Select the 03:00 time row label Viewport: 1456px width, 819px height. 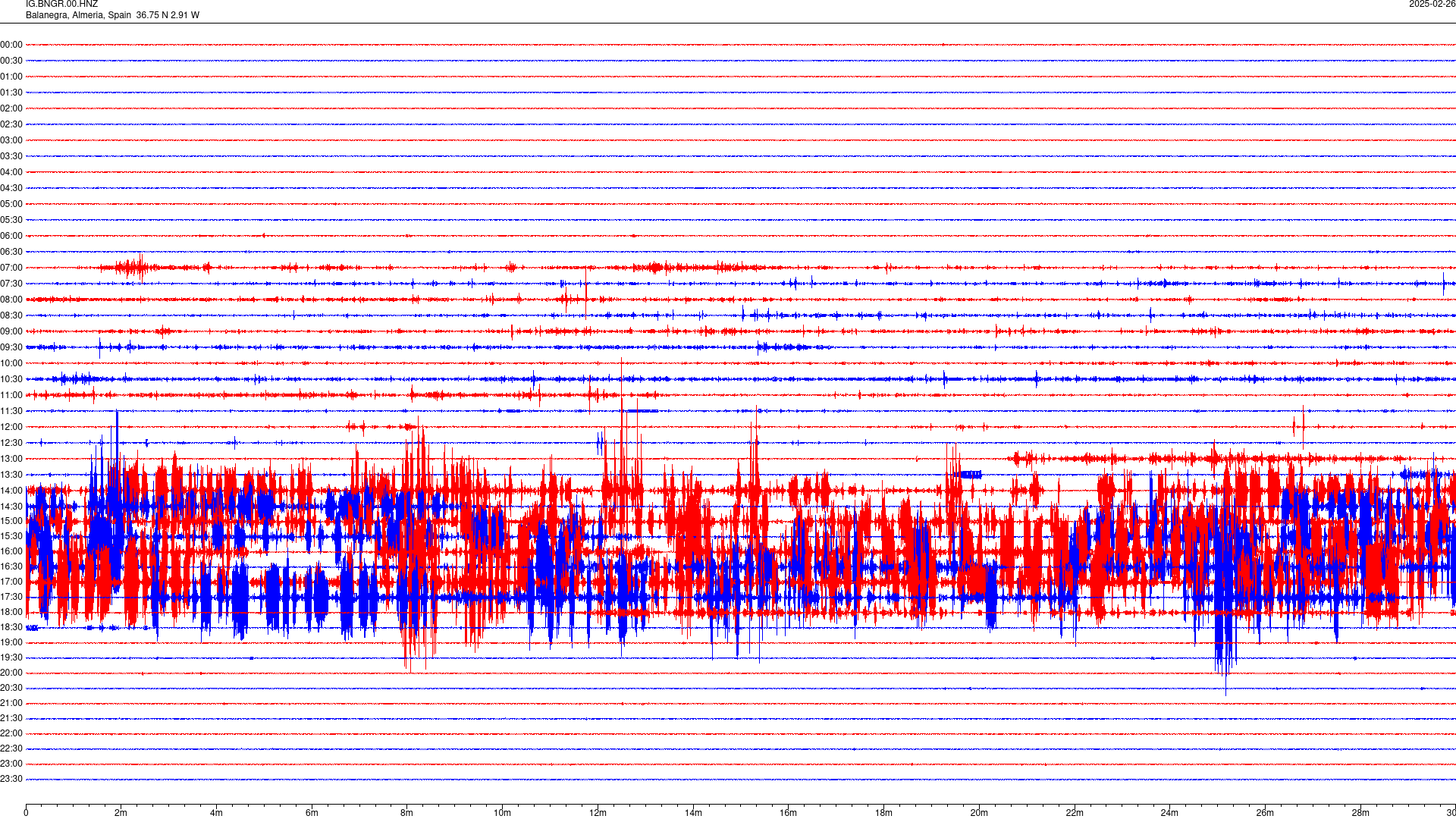tap(11, 140)
